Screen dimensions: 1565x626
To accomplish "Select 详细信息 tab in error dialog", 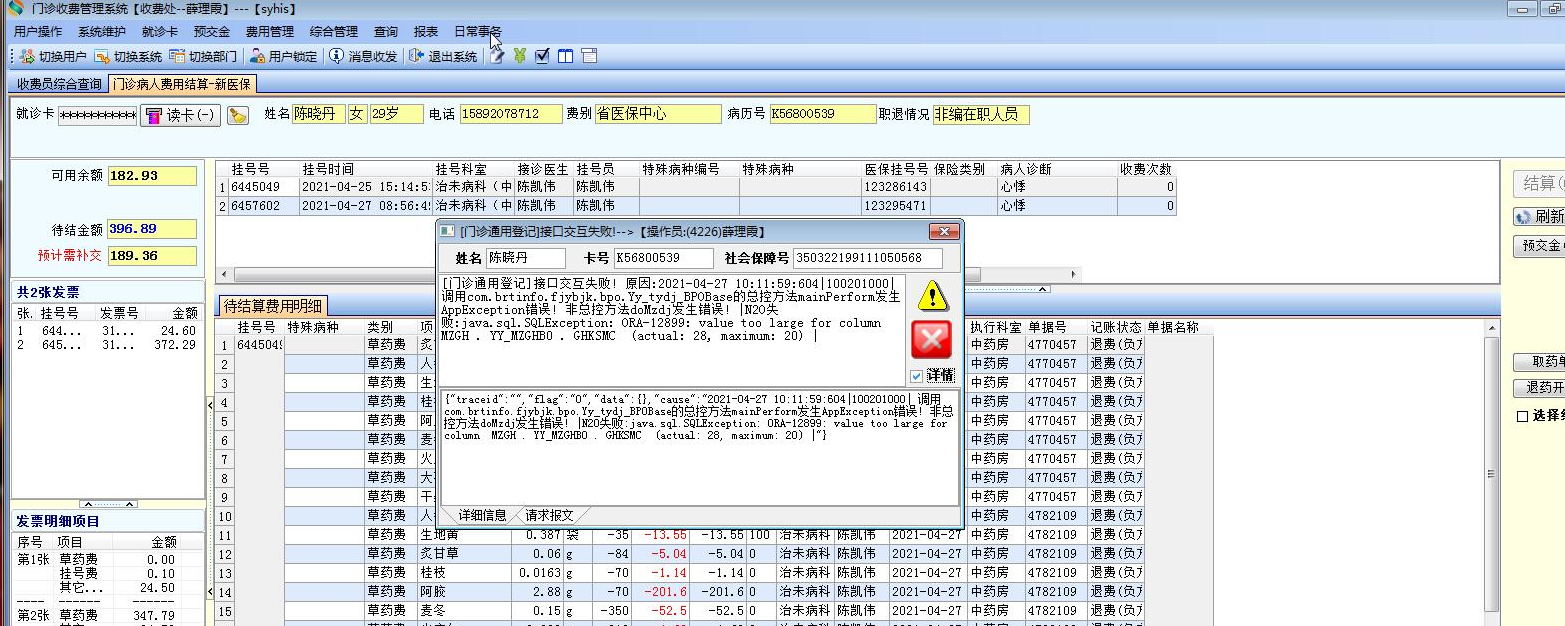I will pyautogui.click(x=482, y=515).
